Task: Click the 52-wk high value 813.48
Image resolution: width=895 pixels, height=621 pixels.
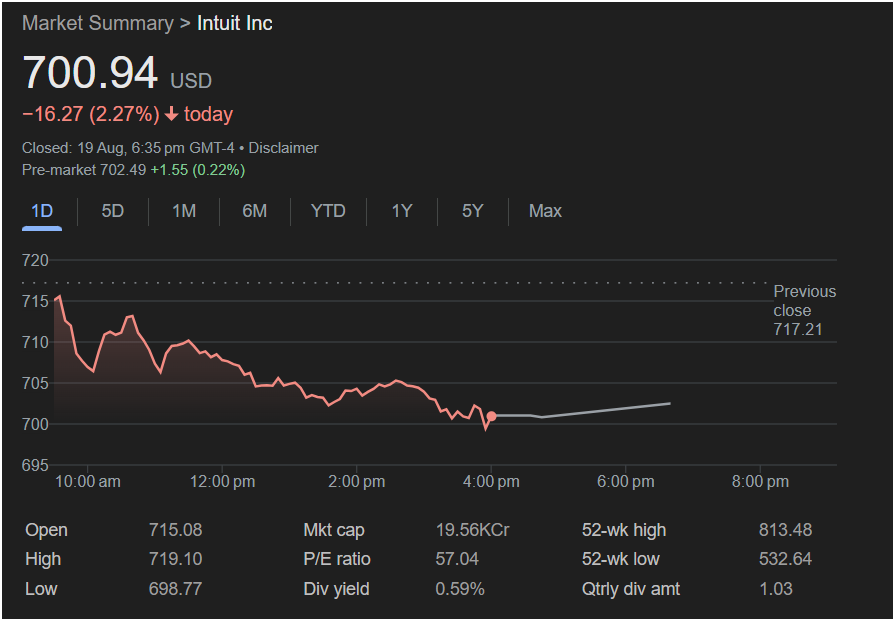Action: tap(785, 530)
